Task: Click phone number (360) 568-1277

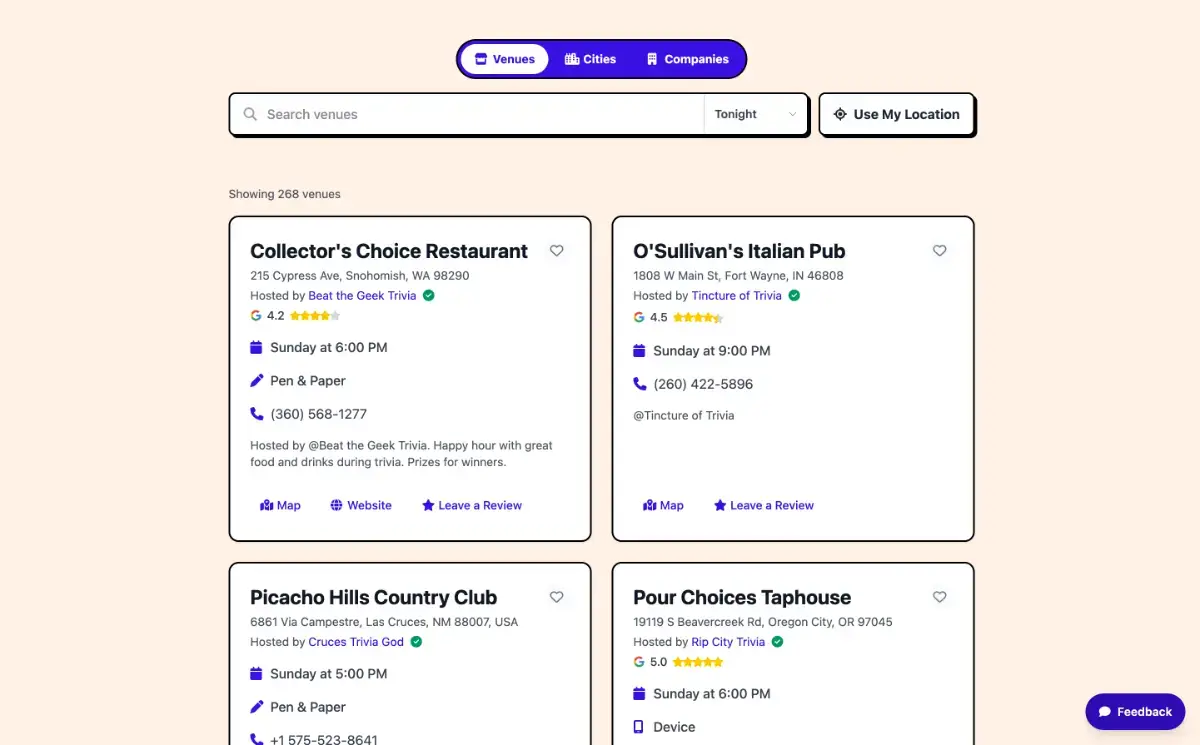Action: pyautogui.click(x=318, y=414)
